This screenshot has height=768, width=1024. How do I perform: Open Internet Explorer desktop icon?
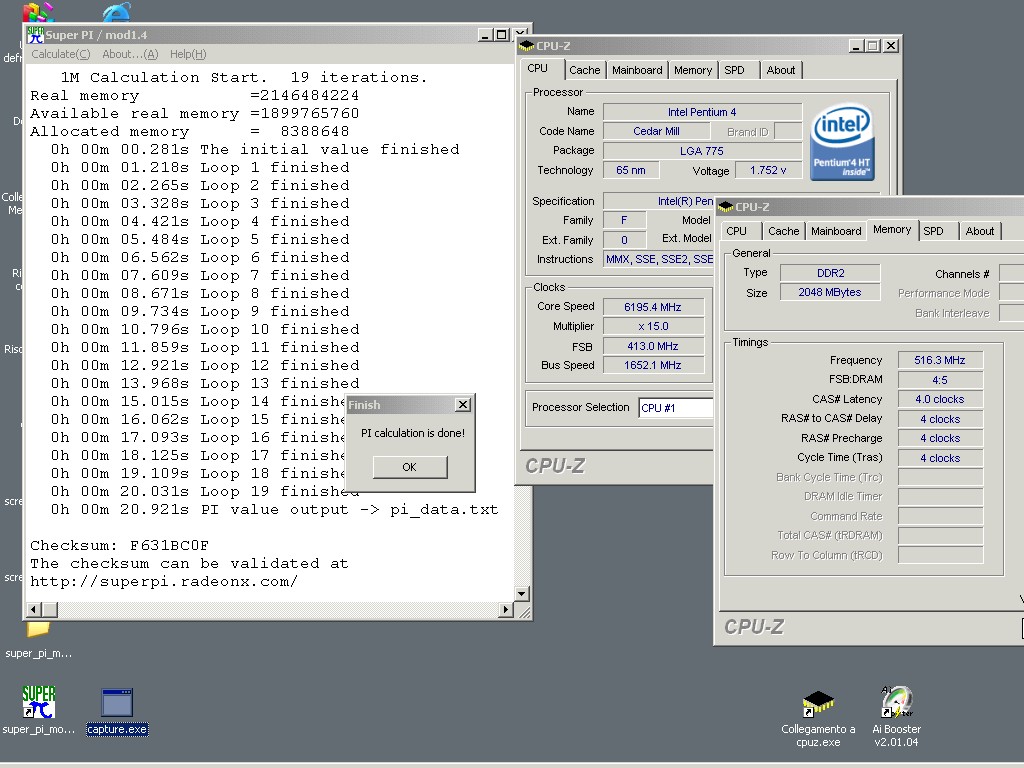[x=118, y=11]
